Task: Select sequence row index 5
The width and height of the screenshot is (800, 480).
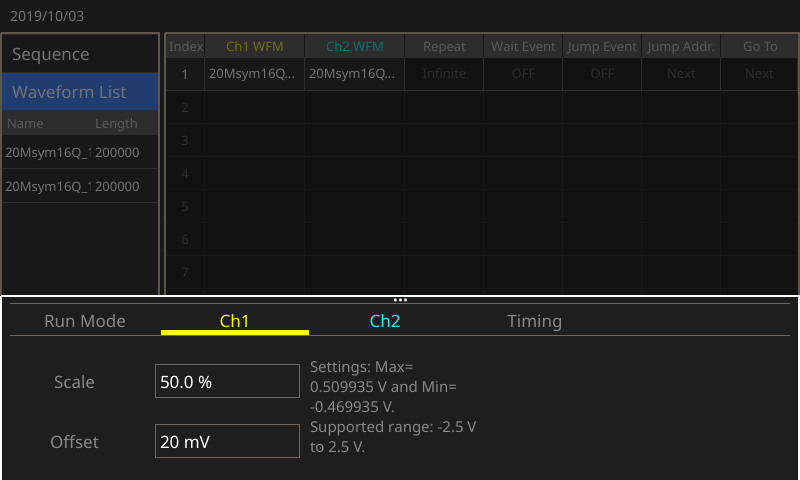Action: (x=185, y=206)
